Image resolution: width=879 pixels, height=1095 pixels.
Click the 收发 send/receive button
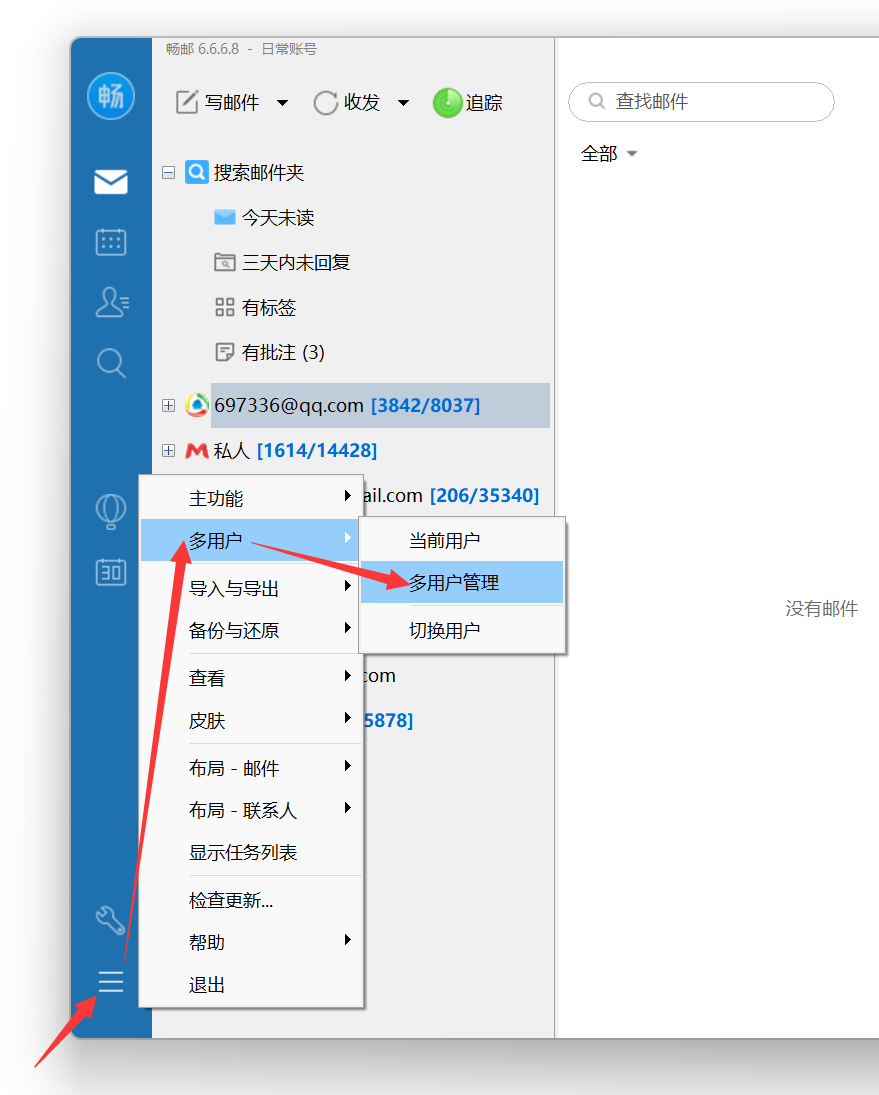pyautogui.click(x=346, y=103)
